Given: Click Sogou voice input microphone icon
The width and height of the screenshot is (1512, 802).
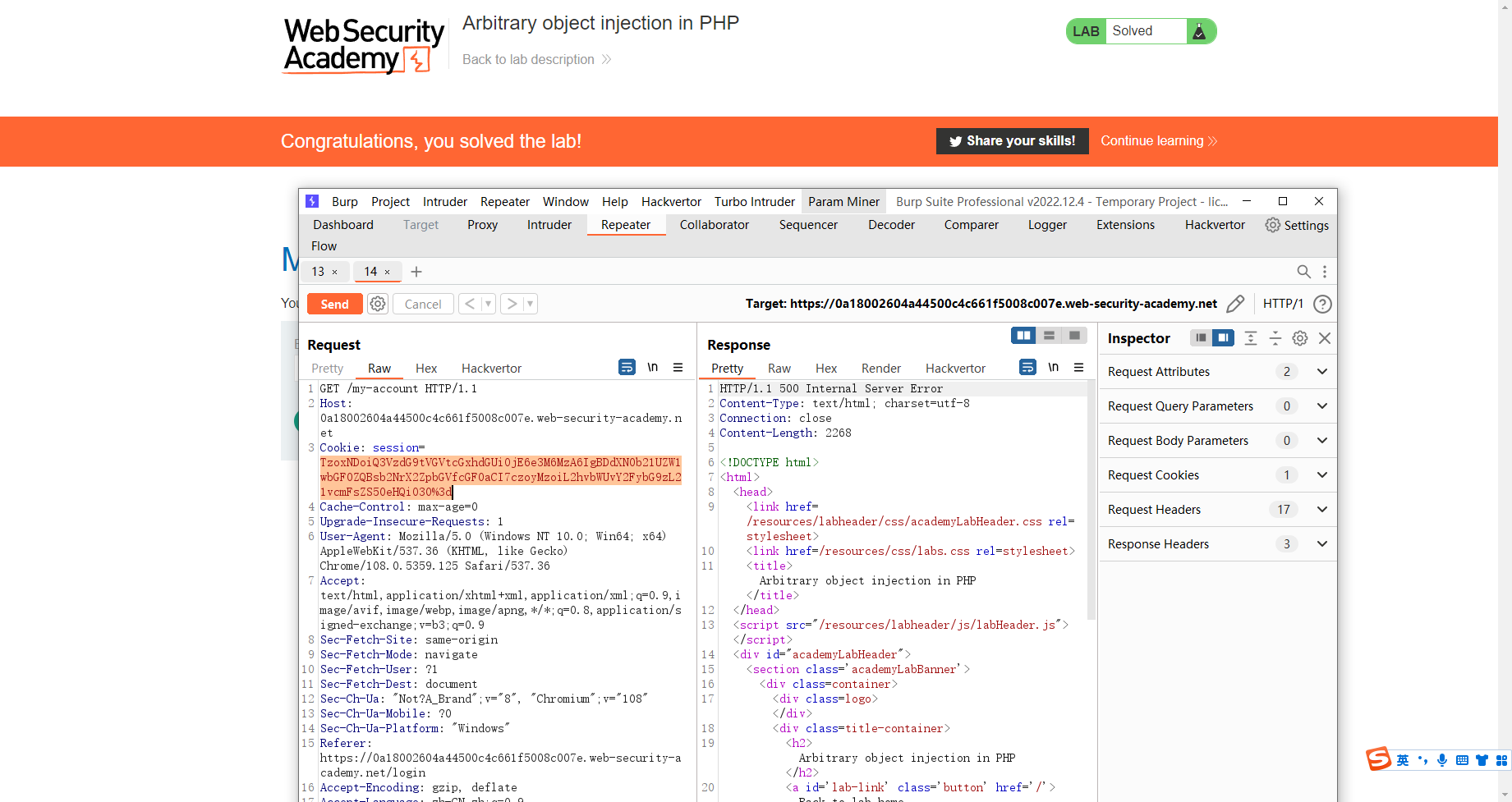Looking at the screenshot, I should coord(1441,760).
